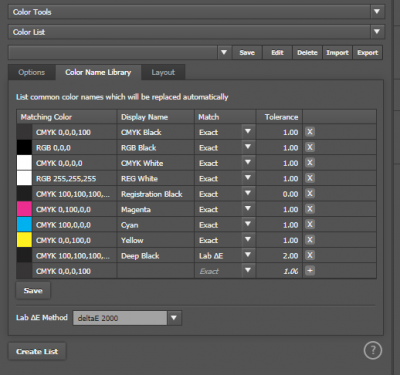Click the Delete preset button
The height and width of the screenshot is (375, 400).
(307, 53)
